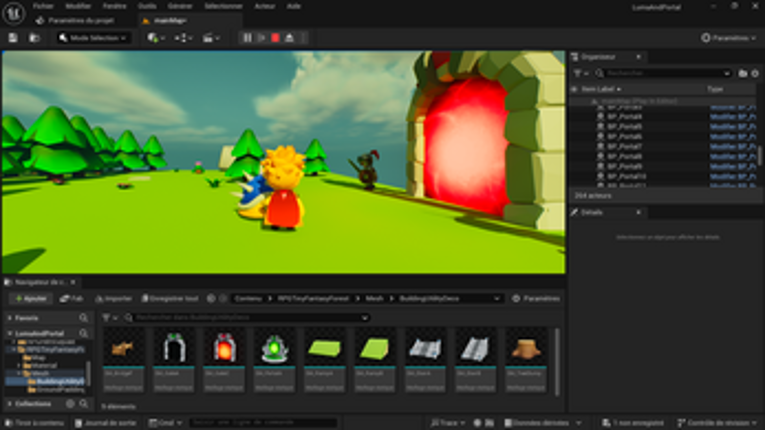Viewport: 765px width, 430px height.
Task: Toggle the visibility column eye header in the Organiseur
Action: click(575, 89)
